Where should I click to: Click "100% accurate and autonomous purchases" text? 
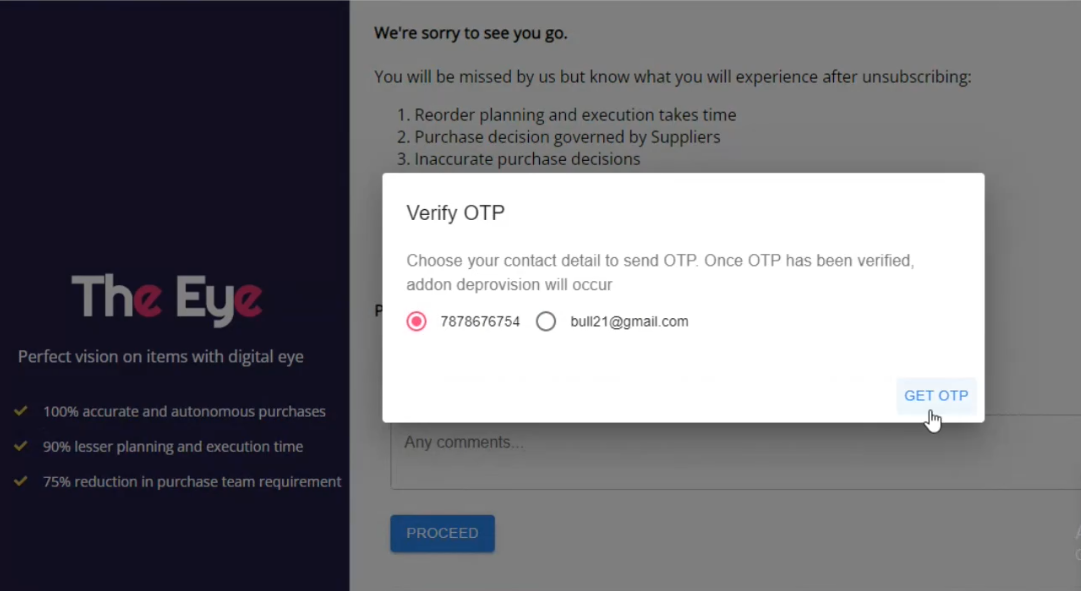point(184,411)
